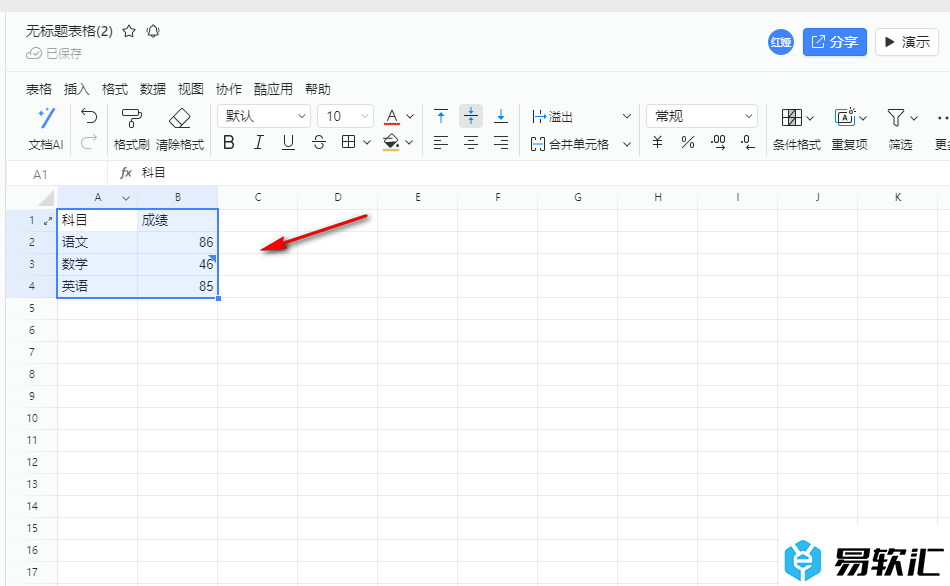The height and width of the screenshot is (586, 950).
Task: Open the 插入 menu
Action: coord(76,89)
